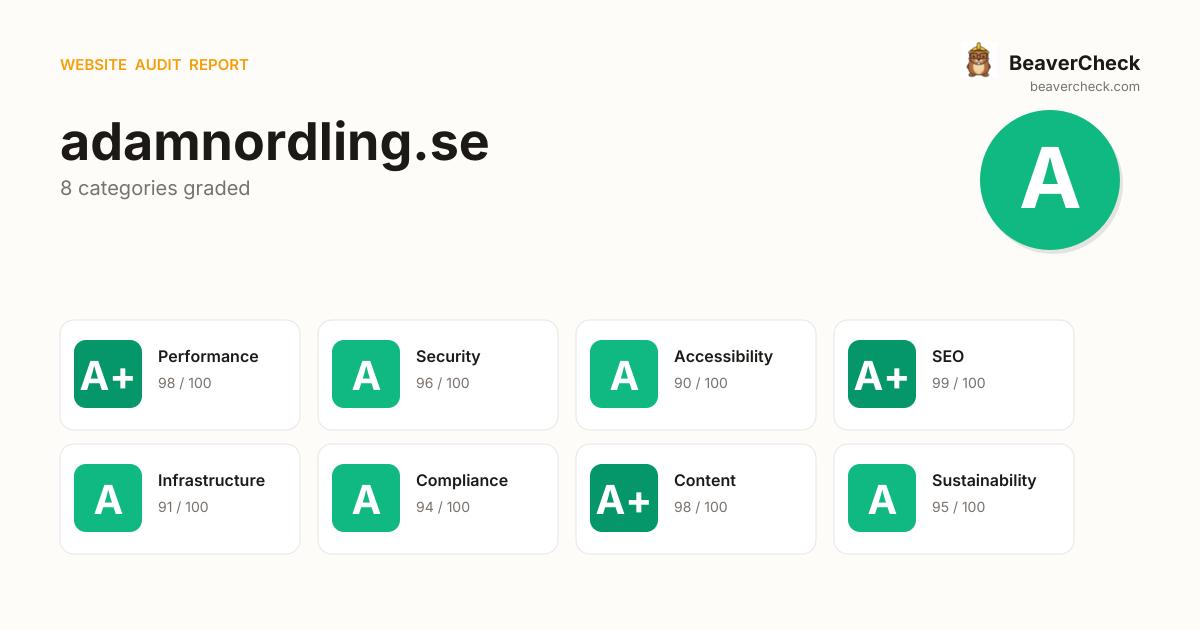
Task: Open the Security 96 / 100 score
Action: coord(443,383)
